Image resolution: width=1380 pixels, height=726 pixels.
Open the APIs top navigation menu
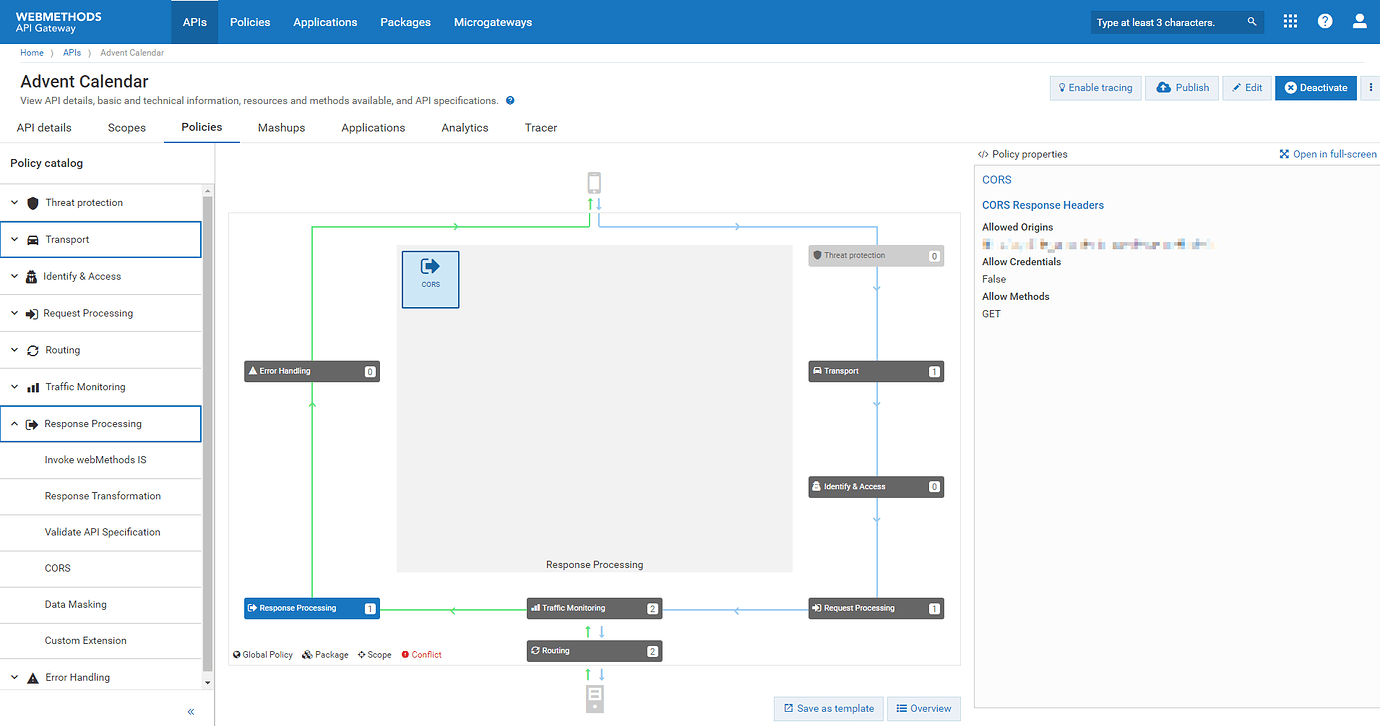click(x=195, y=22)
